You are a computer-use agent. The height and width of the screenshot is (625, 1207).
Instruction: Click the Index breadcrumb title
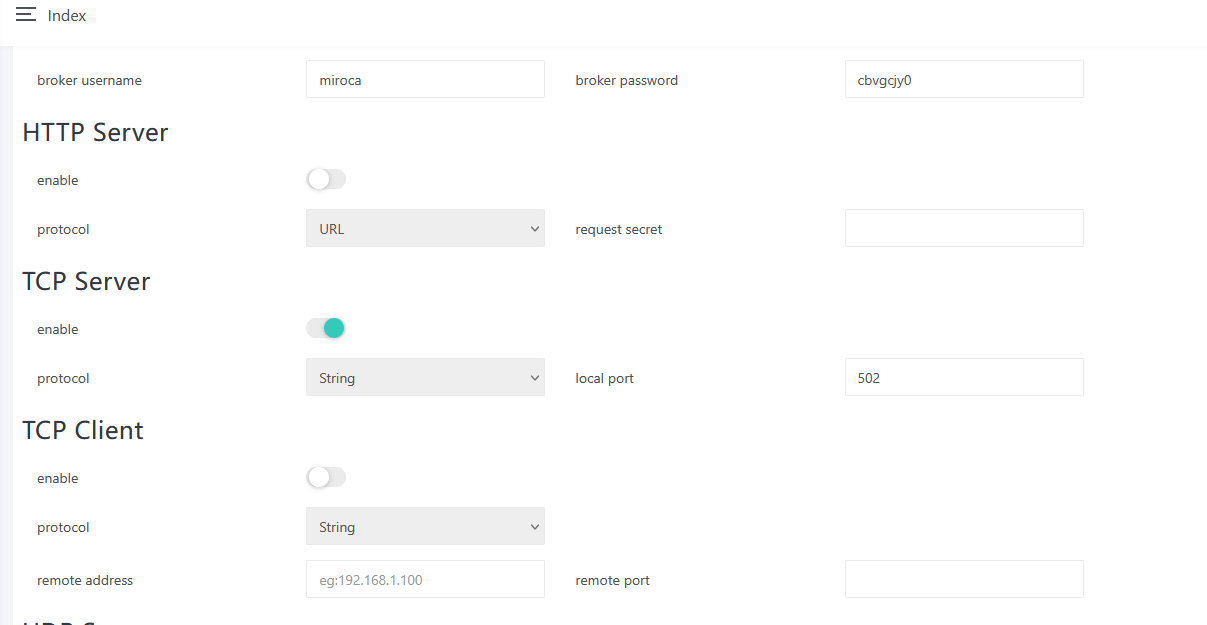67,16
